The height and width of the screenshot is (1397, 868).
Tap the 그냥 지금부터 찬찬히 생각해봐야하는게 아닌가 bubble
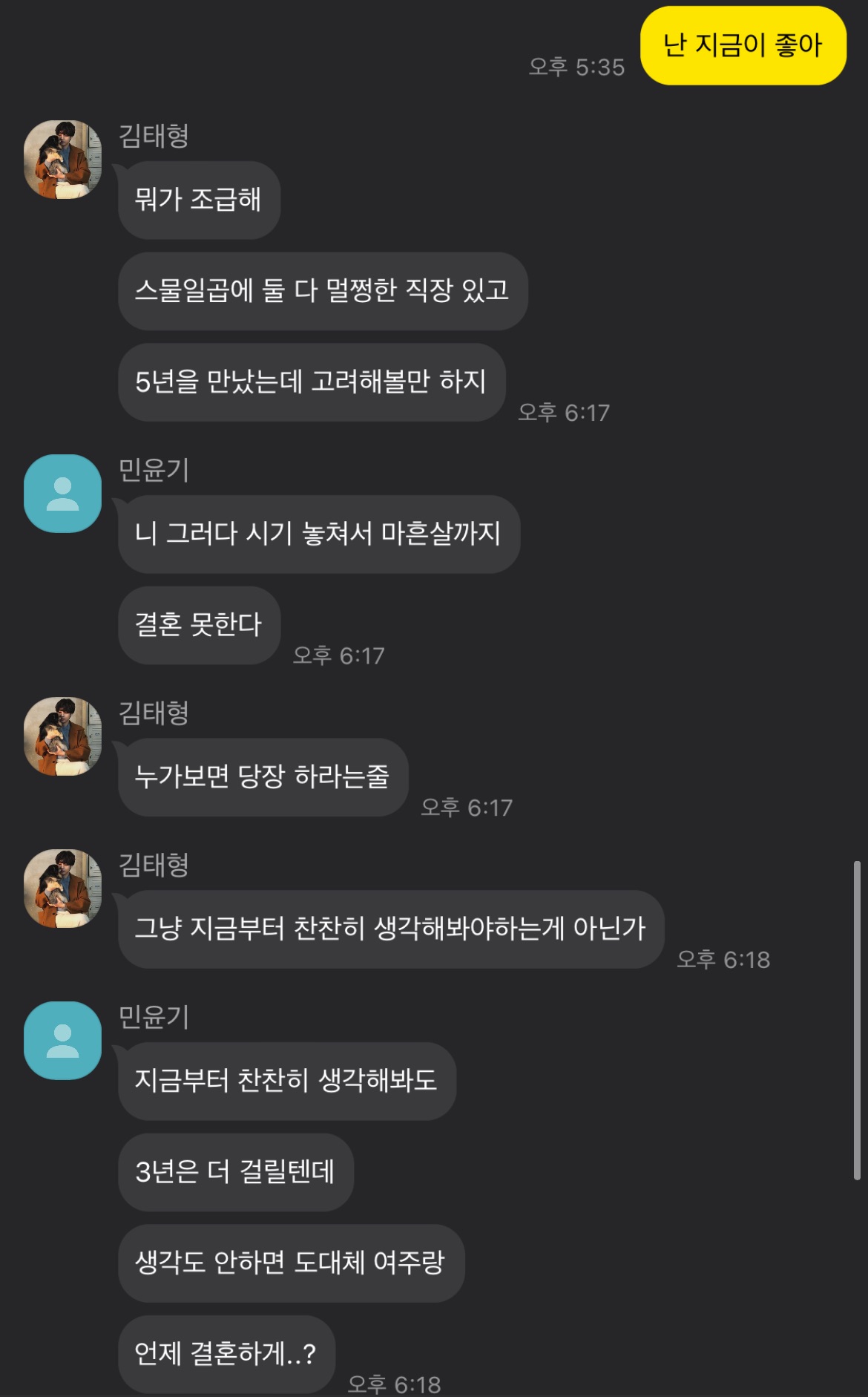point(391,929)
